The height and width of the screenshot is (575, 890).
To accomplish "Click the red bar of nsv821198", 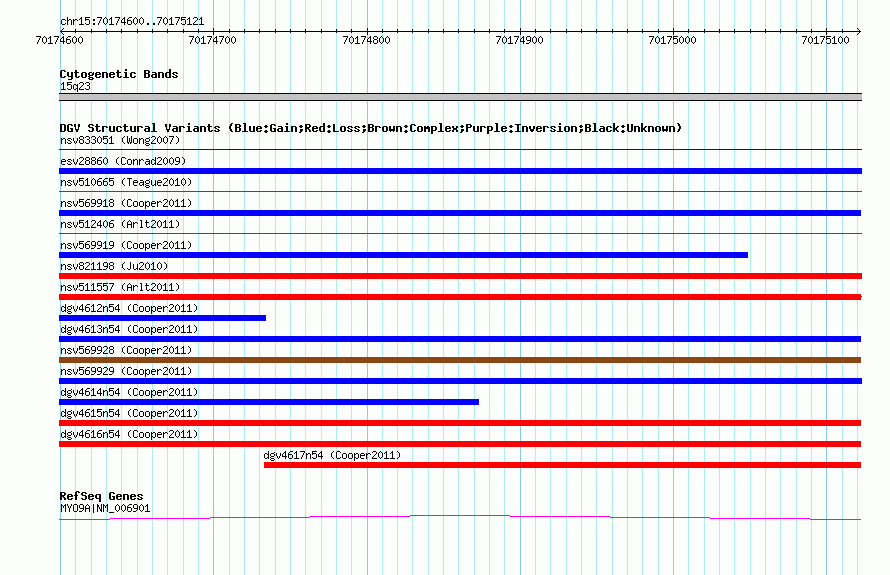I will 460,276.
